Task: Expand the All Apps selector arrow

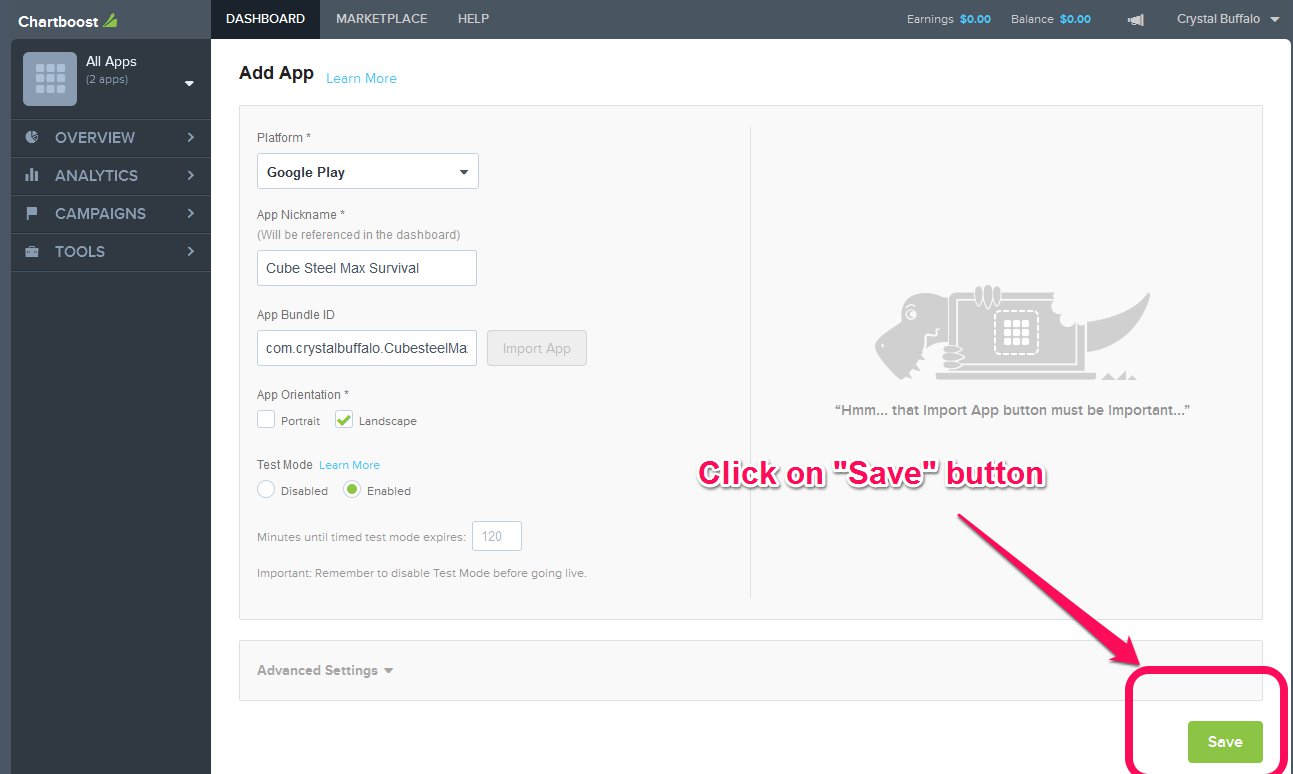Action: [x=189, y=84]
